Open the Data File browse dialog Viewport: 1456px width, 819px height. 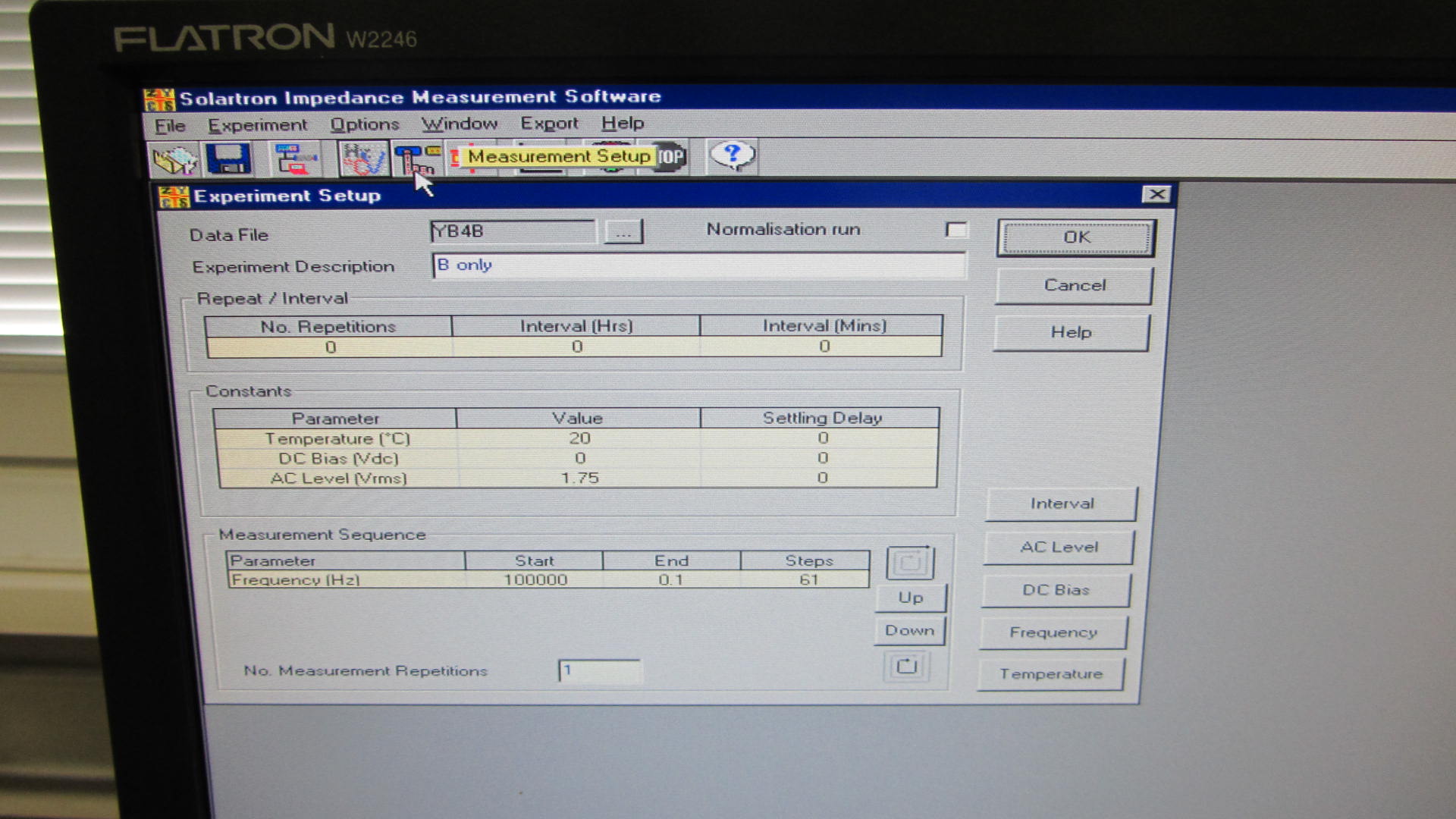point(623,231)
